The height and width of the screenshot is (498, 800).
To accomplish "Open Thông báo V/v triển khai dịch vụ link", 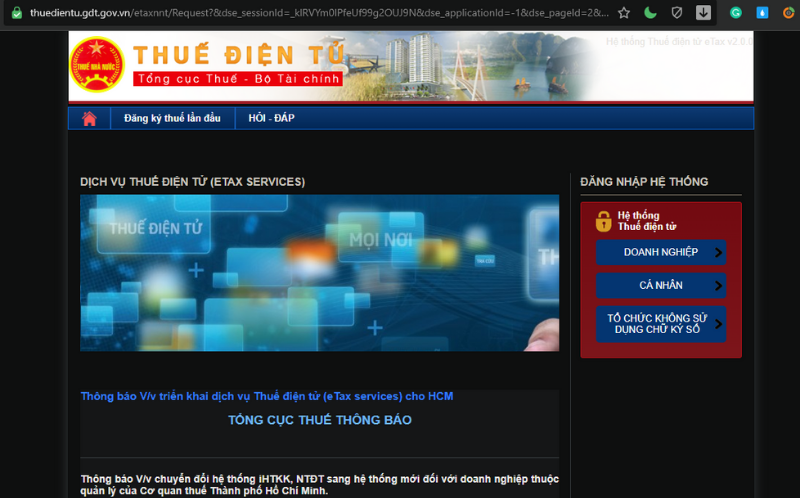I will pyautogui.click(x=267, y=396).
